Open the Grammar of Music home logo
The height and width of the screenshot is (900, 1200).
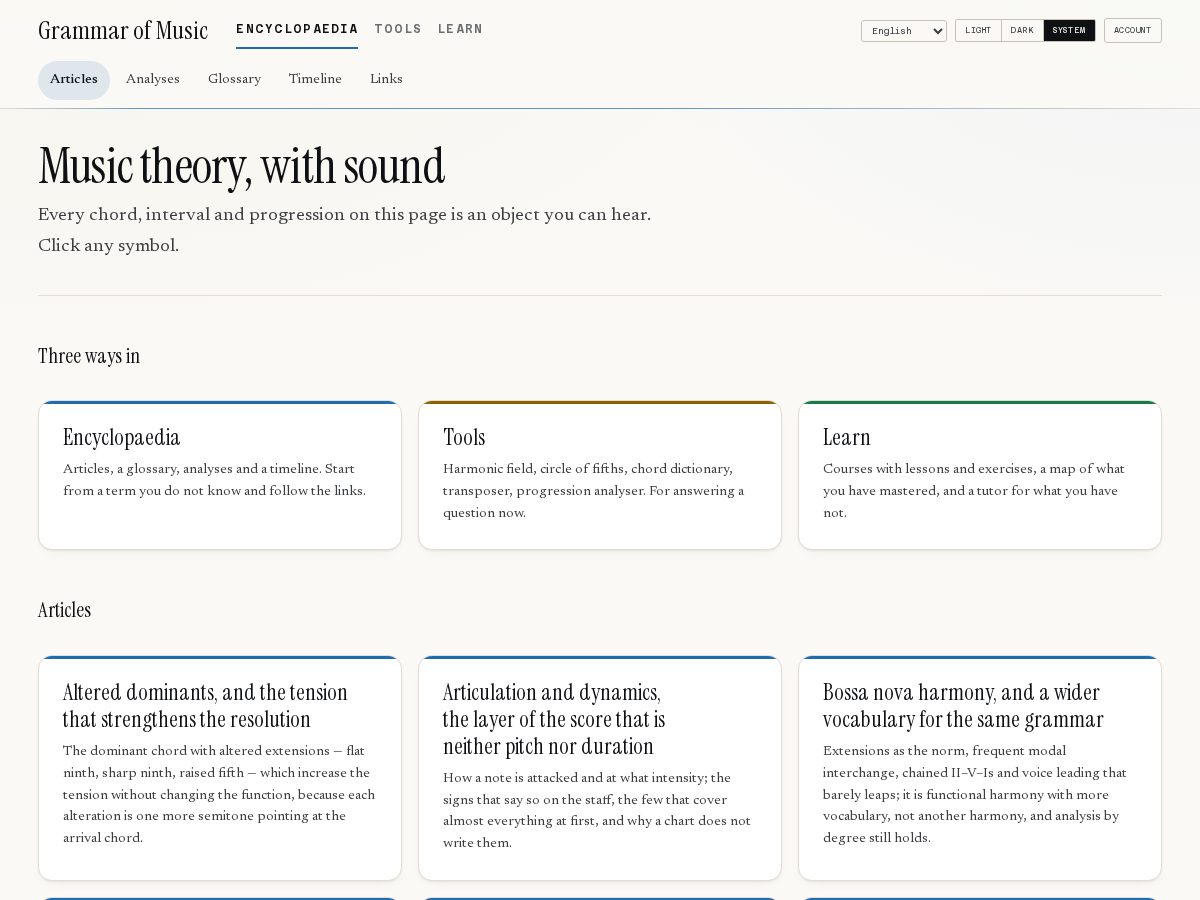[x=123, y=31]
